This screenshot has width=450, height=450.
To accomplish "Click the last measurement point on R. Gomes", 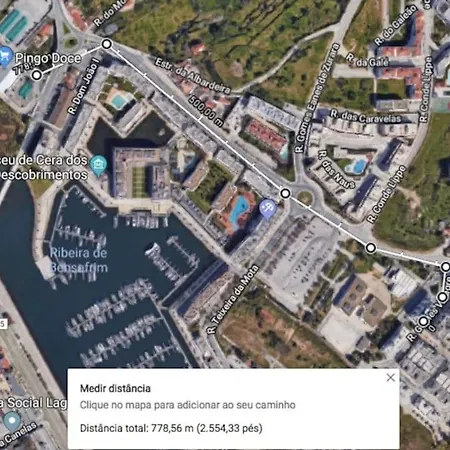I will pos(424,321).
